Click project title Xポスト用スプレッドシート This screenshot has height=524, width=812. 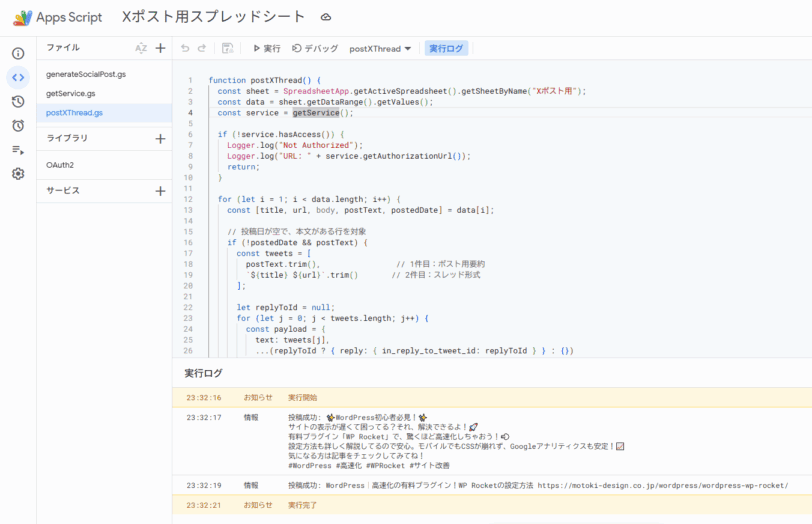coord(213,17)
